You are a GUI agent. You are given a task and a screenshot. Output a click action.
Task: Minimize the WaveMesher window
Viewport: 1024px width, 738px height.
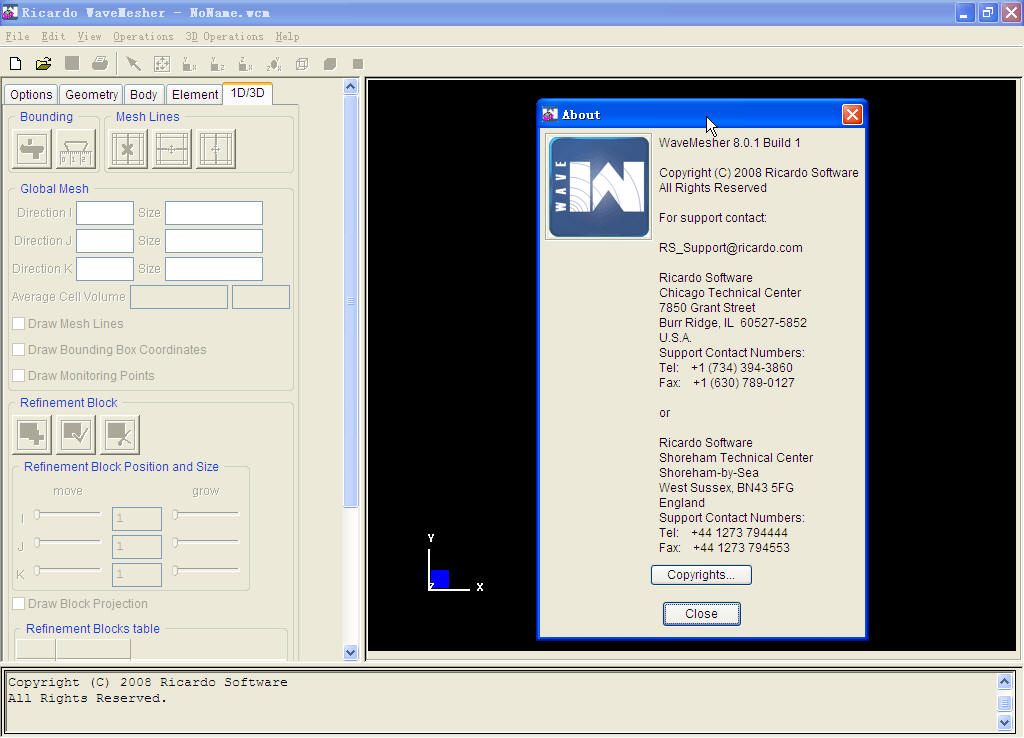click(964, 12)
